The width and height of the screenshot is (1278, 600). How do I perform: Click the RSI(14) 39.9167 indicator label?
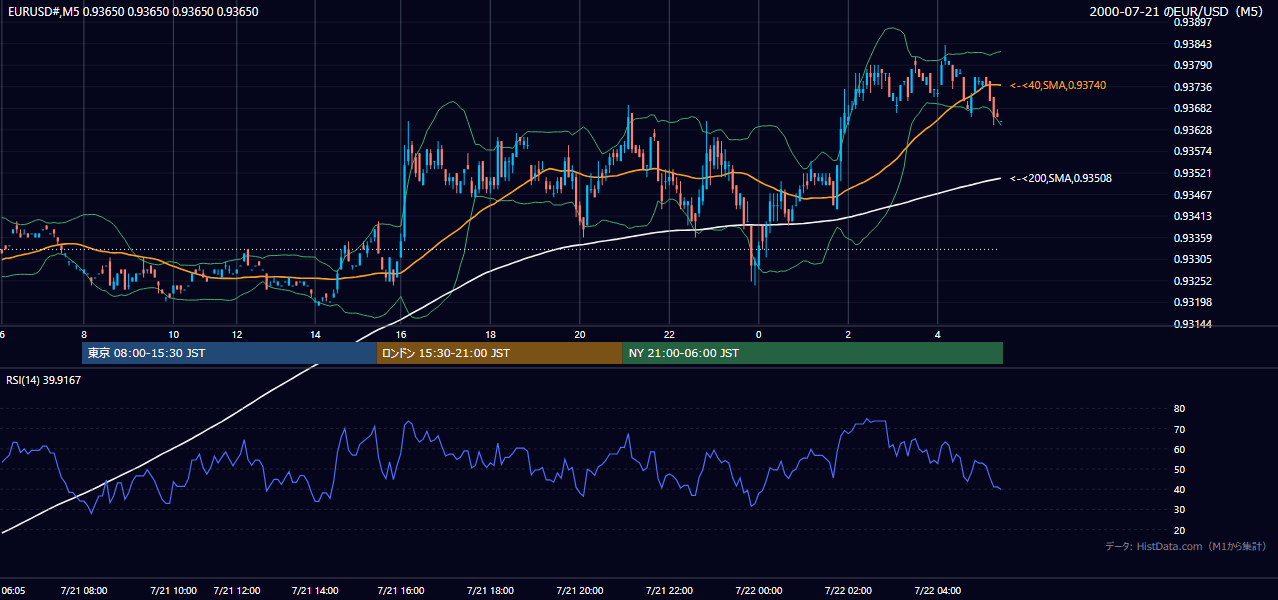click(44, 380)
